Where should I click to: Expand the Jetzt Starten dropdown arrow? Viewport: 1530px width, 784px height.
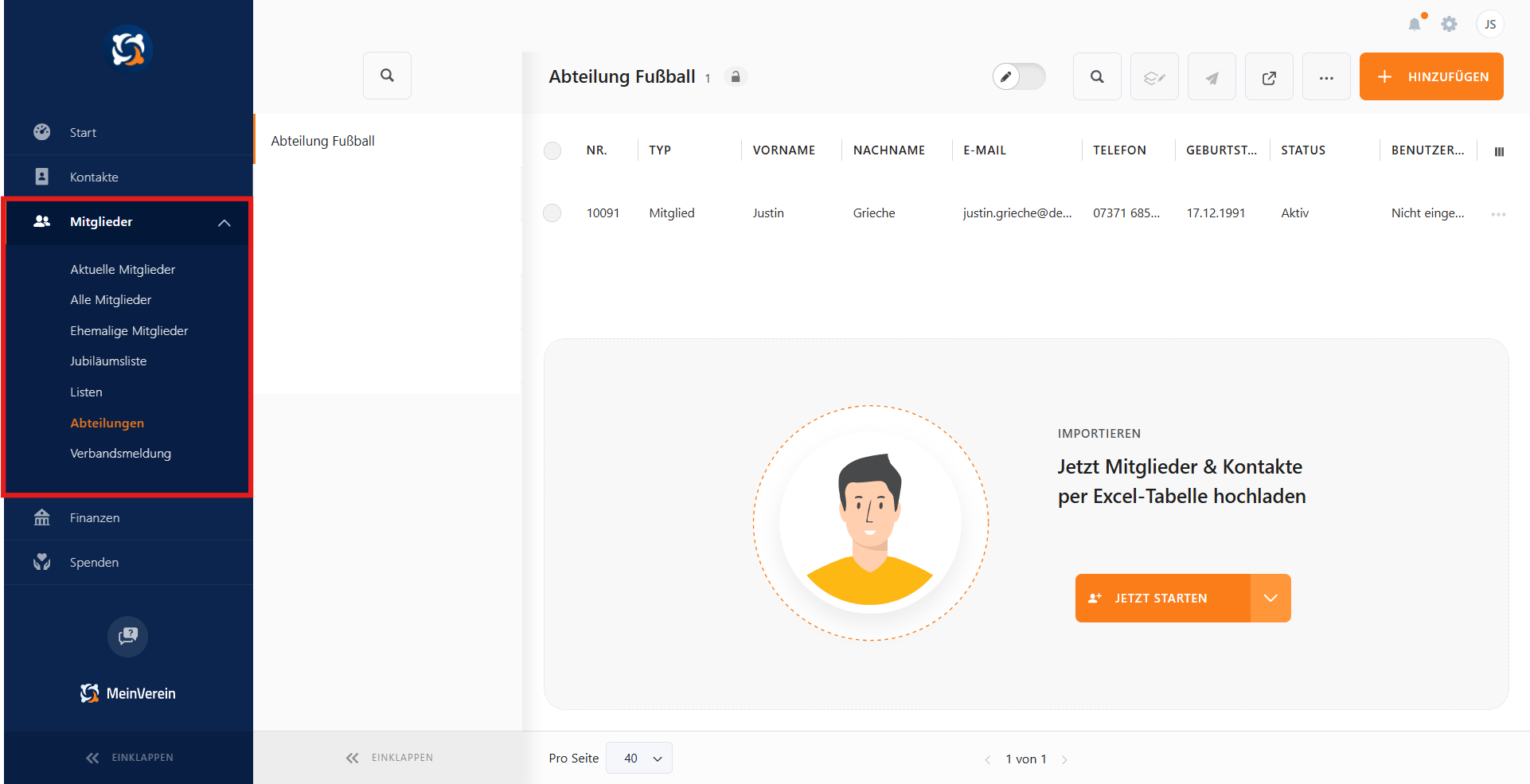[1270, 598]
